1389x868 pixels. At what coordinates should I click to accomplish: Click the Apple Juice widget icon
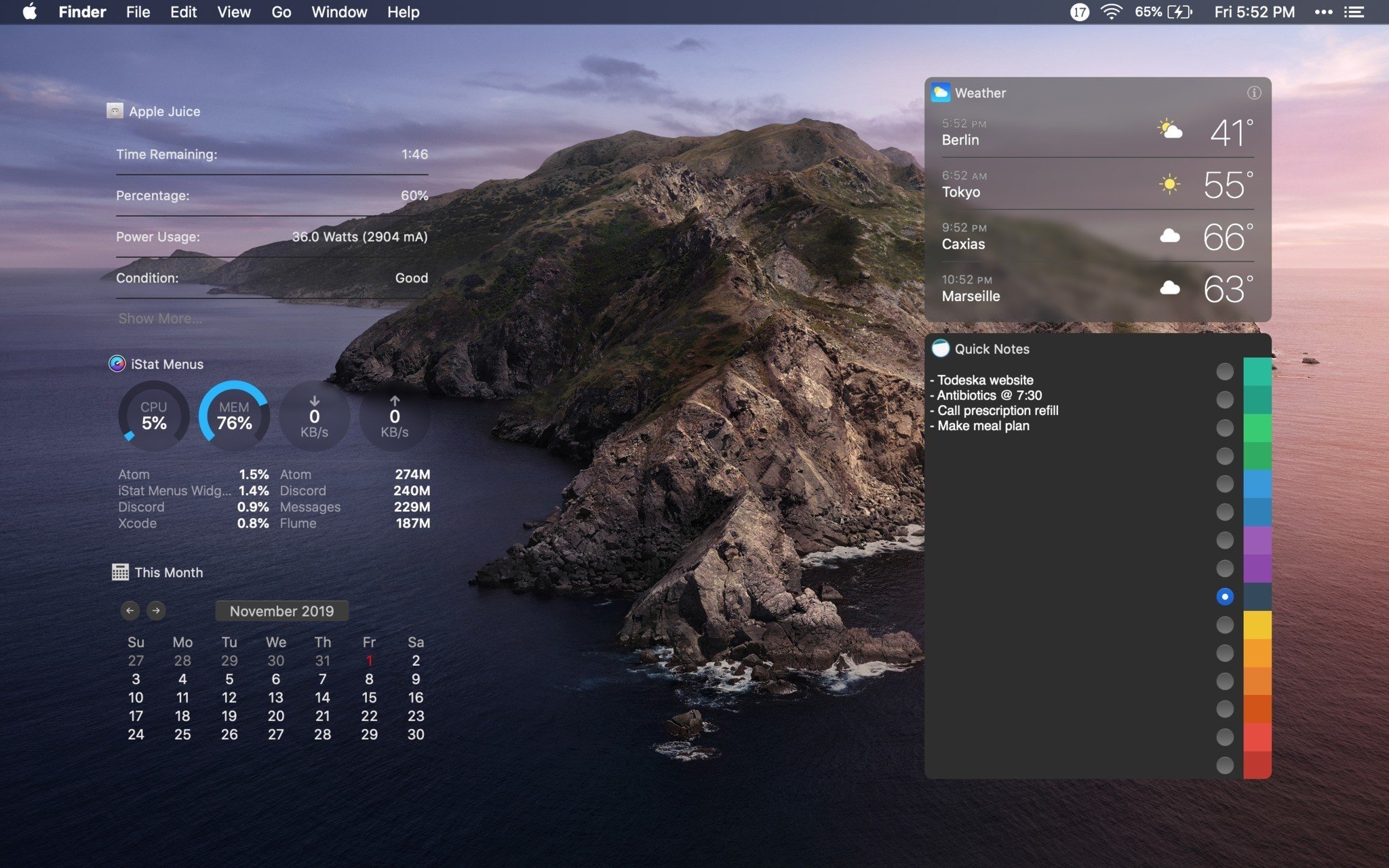115,111
